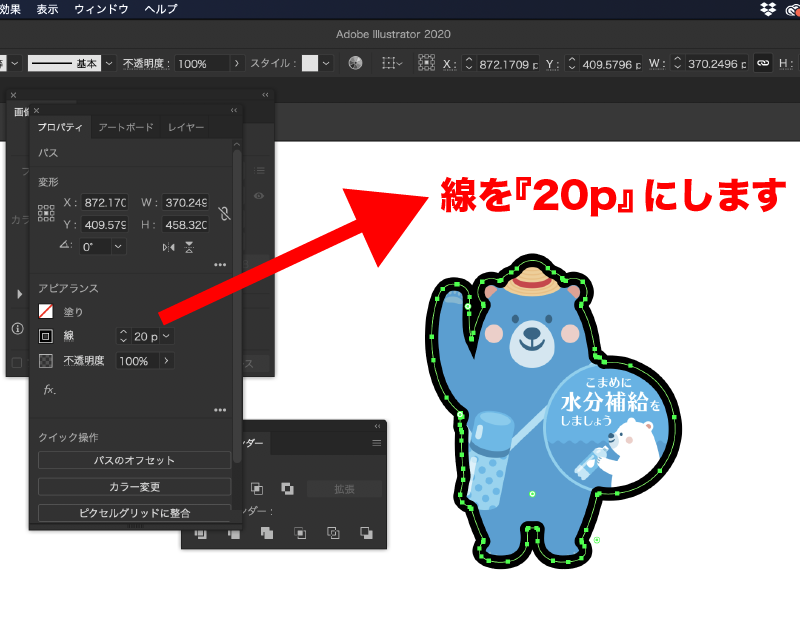Image resolution: width=800 pixels, height=621 pixels.
Task: Open the align selection icon dropdown
Action: point(392,63)
